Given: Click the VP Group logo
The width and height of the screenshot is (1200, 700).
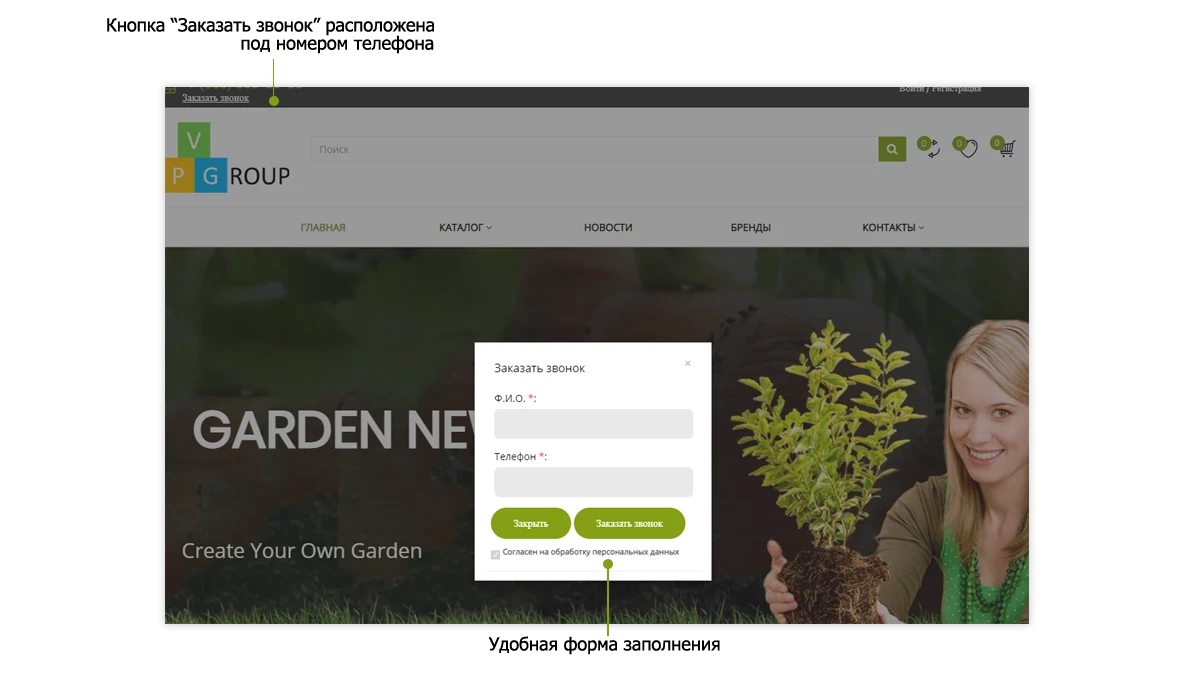Looking at the screenshot, I should pyautogui.click(x=228, y=158).
